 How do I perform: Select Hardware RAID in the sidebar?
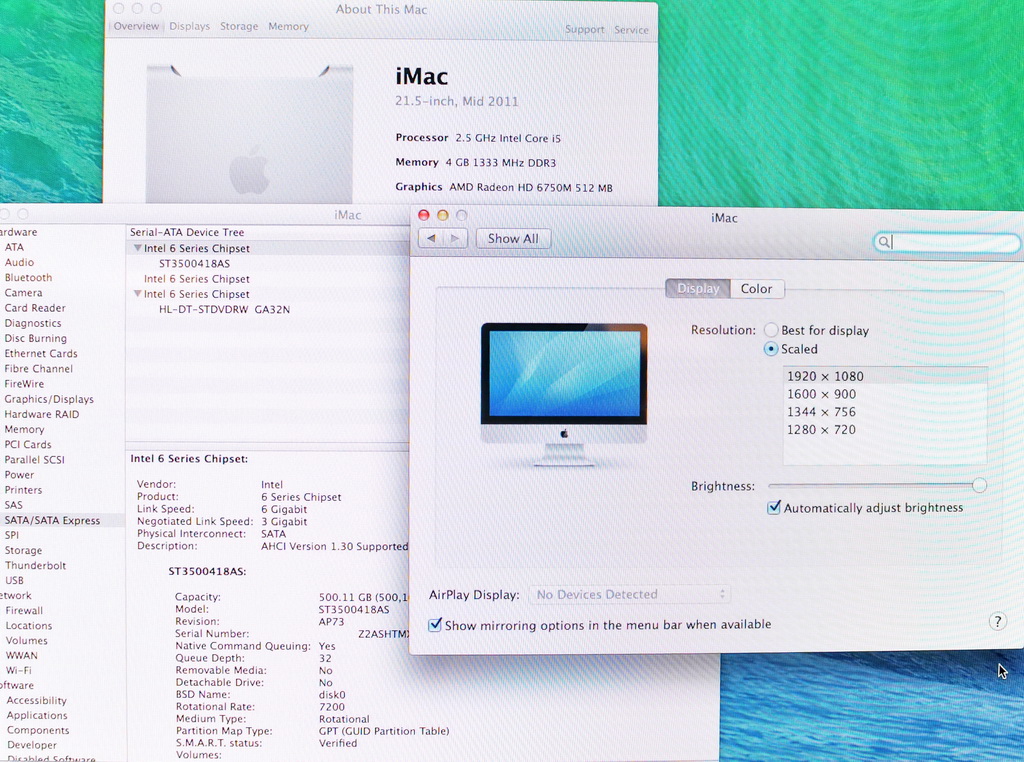(41, 414)
